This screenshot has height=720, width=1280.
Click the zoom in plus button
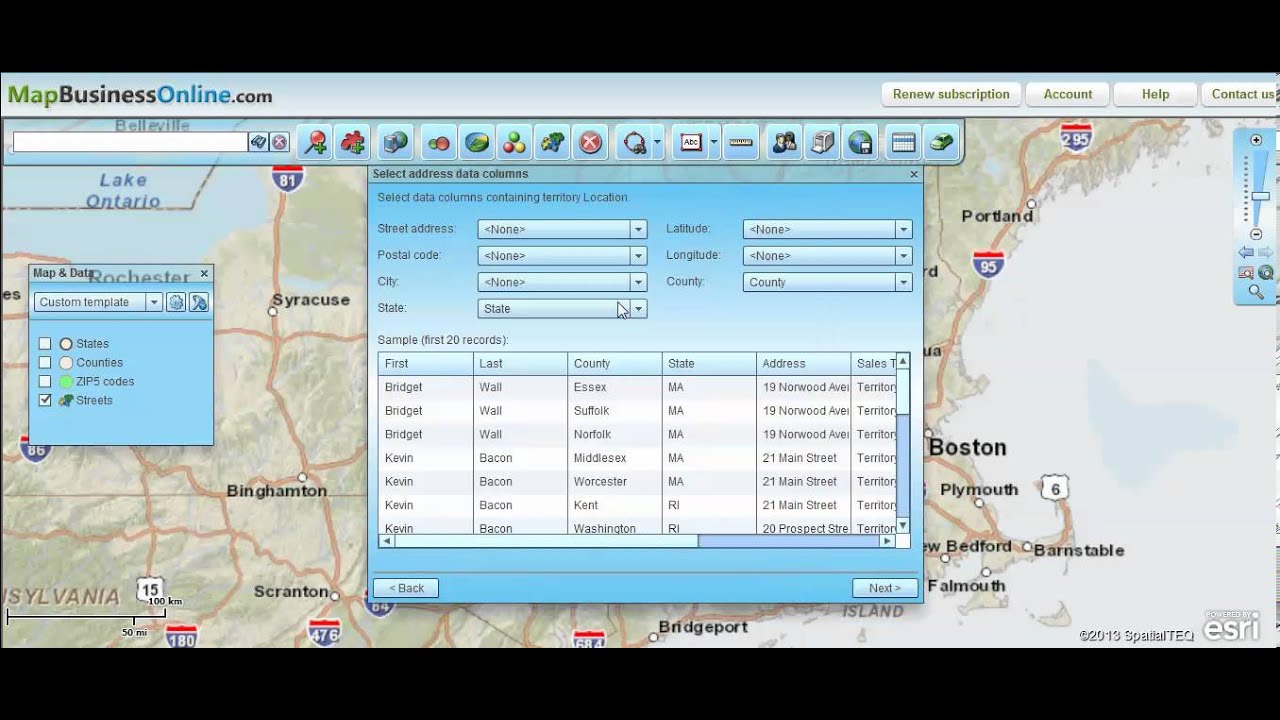tap(1257, 140)
